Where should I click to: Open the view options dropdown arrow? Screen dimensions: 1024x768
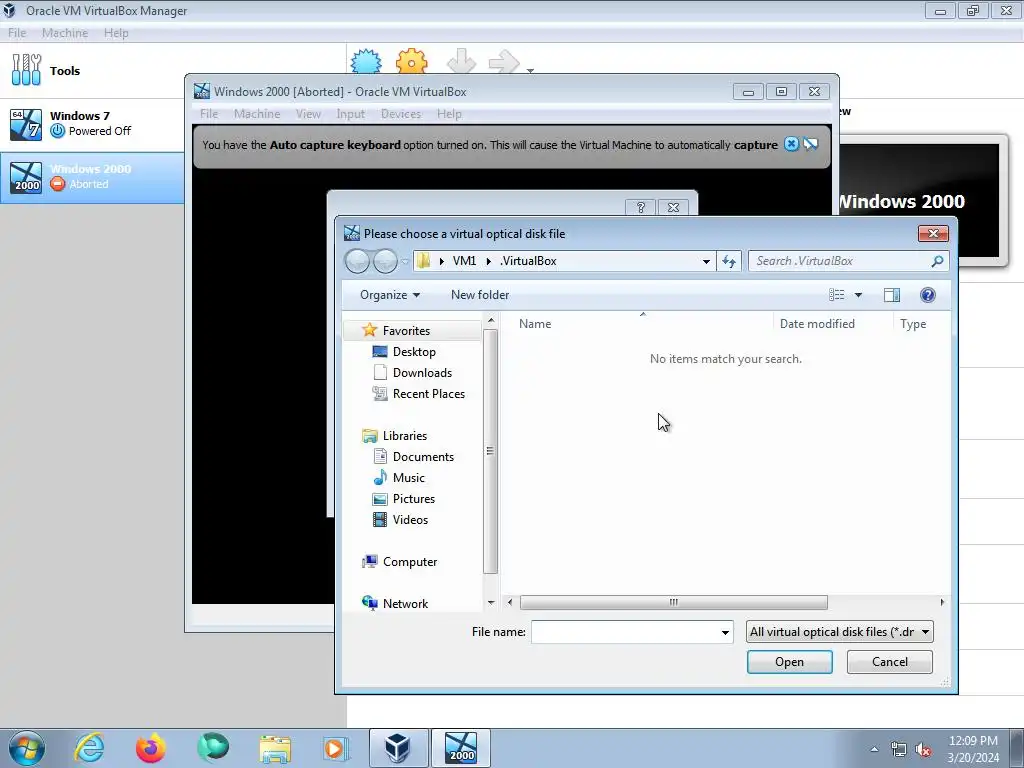click(858, 295)
